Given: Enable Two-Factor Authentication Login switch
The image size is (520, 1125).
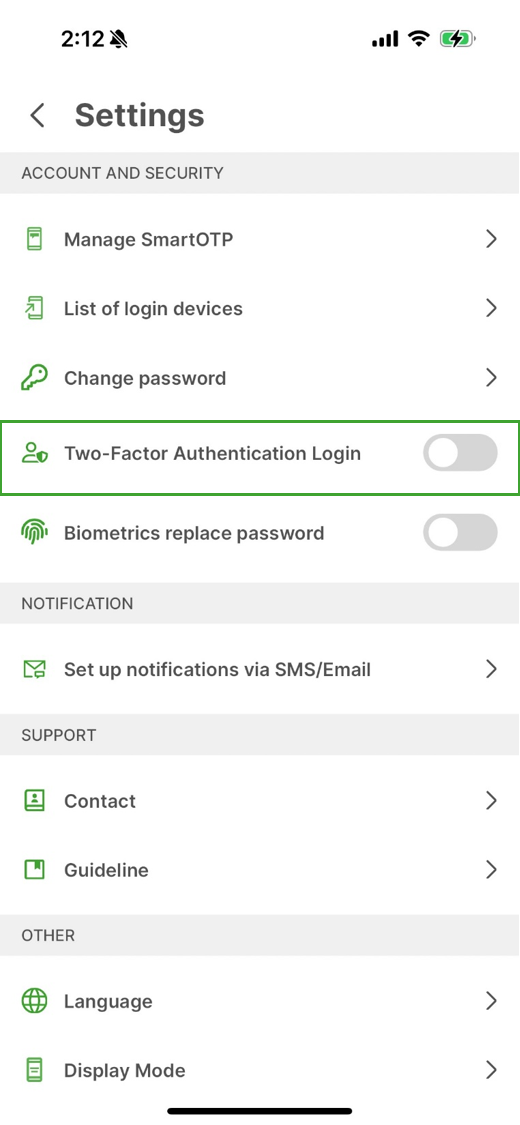Looking at the screenshot, I should coord(460,453).
